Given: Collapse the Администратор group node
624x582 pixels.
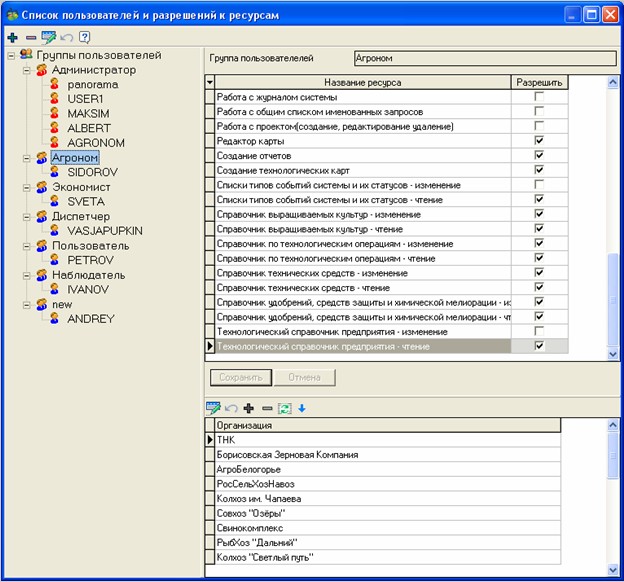Looking at the screenshot, I should [27, 71].
